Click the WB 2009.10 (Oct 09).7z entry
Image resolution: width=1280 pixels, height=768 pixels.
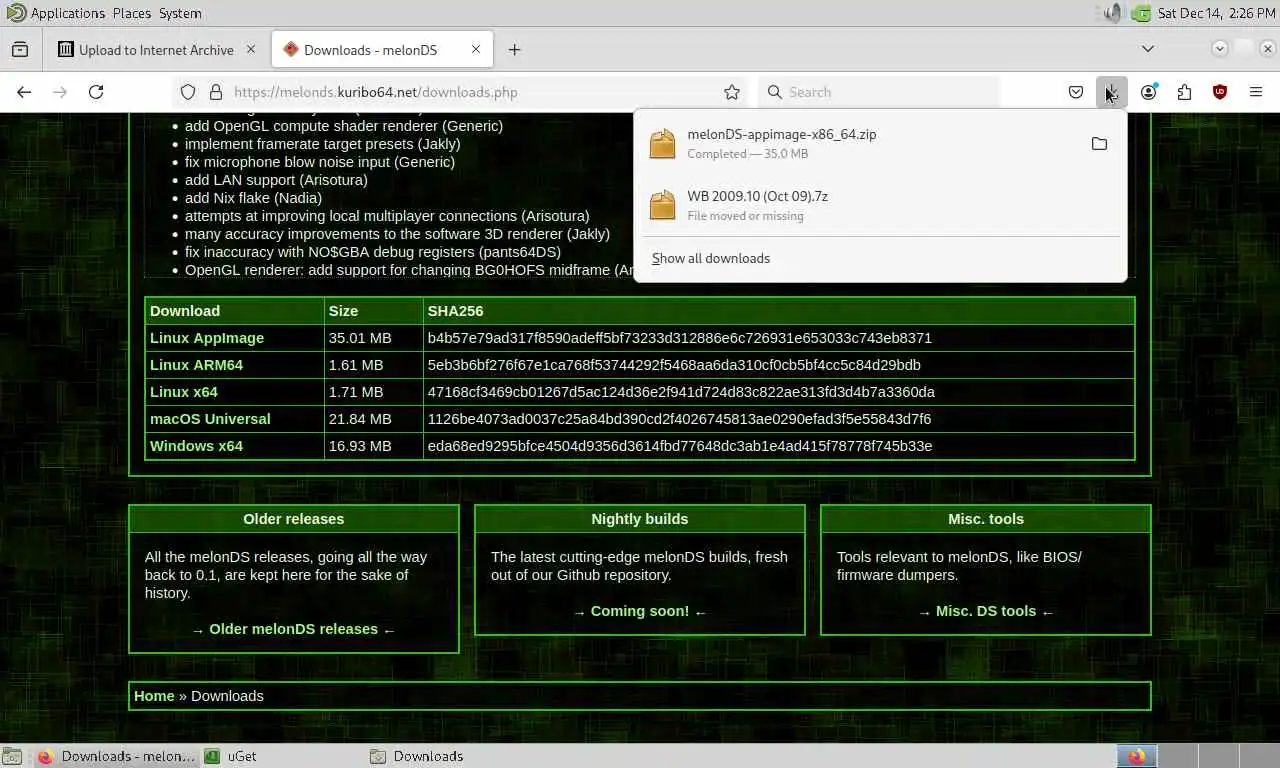click(x=880, y=206)
